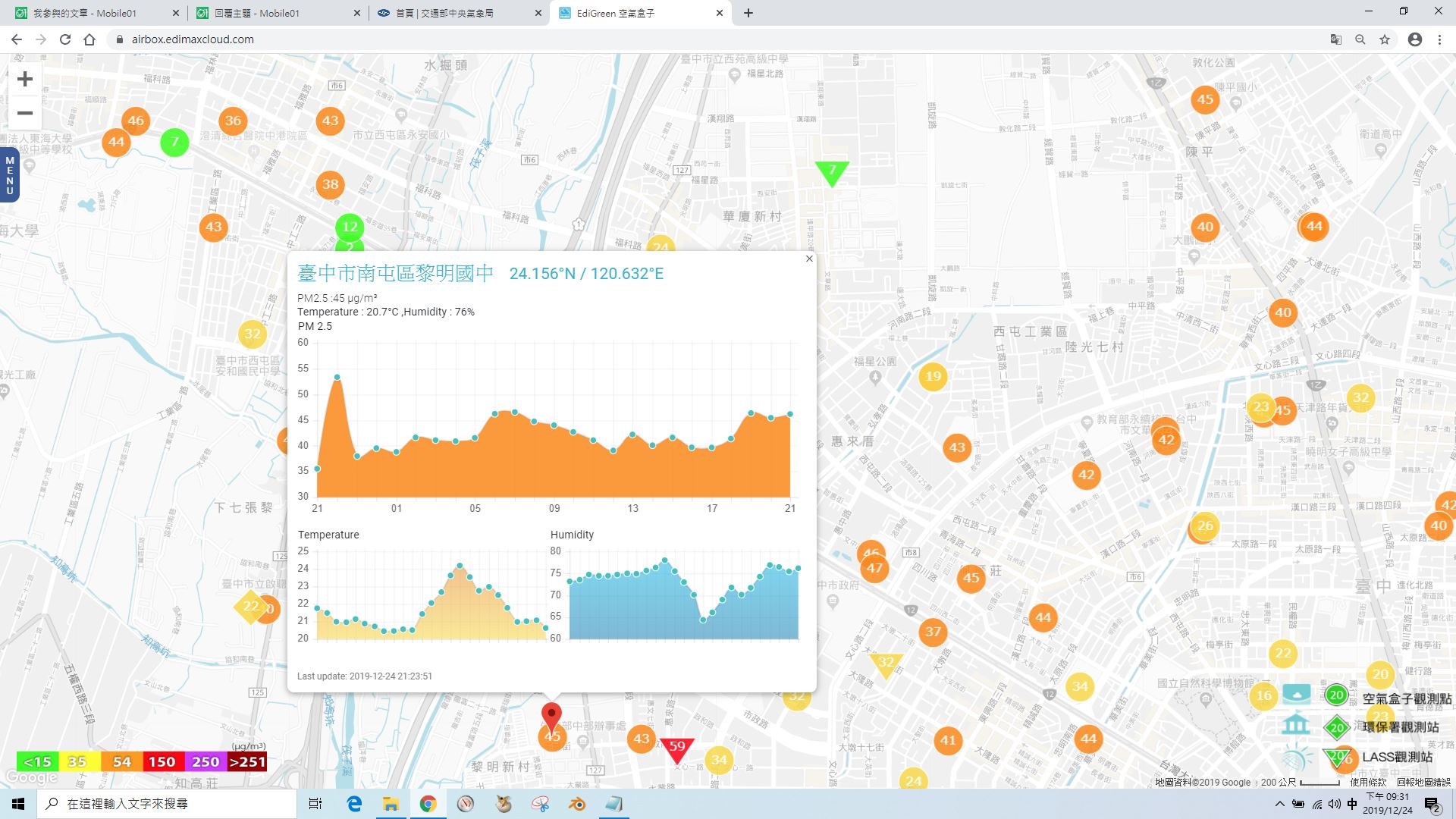Launch Microsoft Edge from taskbar
Viewport: 1456px width, 819px height.
tap(354, 804)
